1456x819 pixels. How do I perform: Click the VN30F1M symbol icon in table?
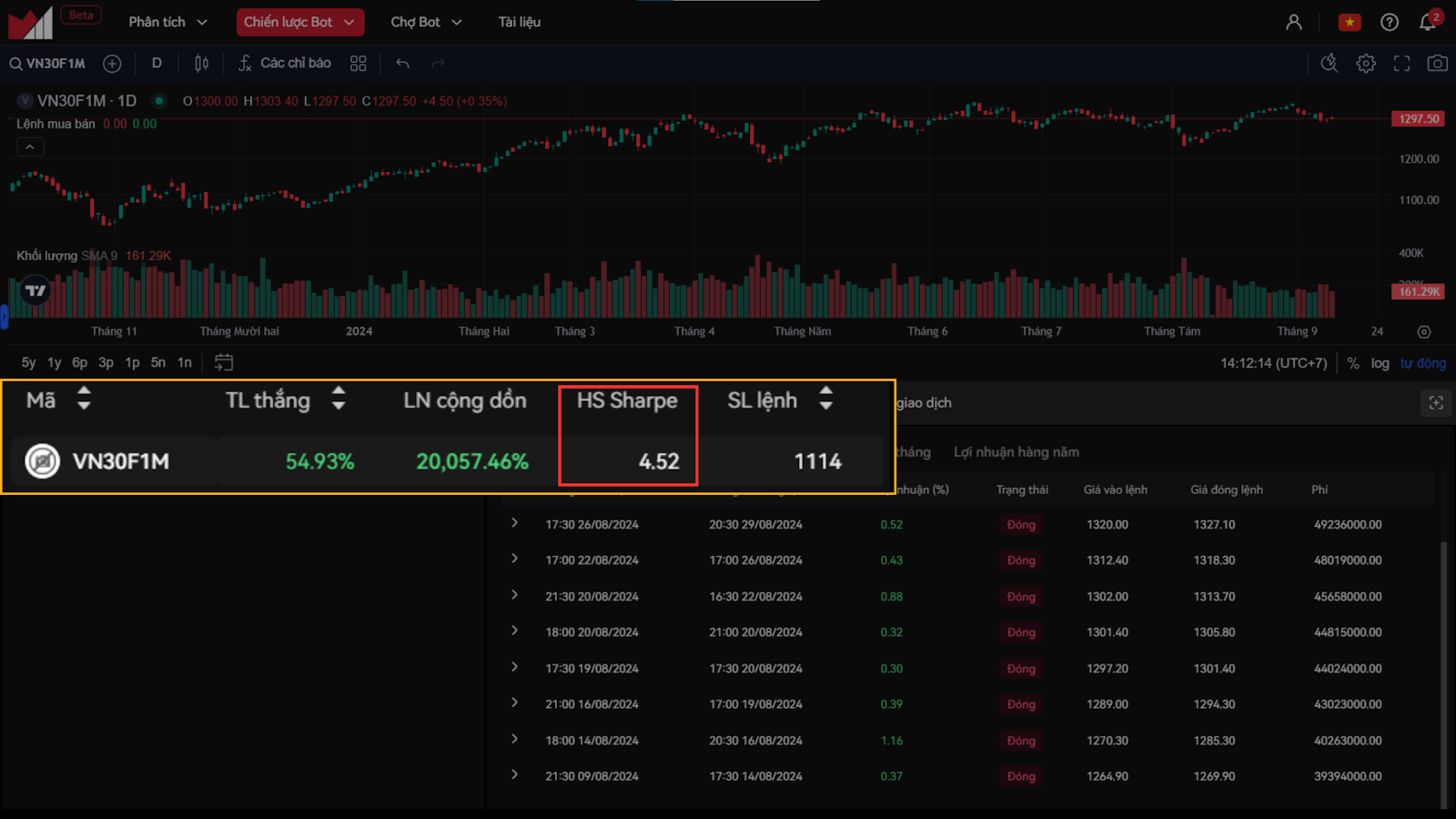[x=42, y=461]
